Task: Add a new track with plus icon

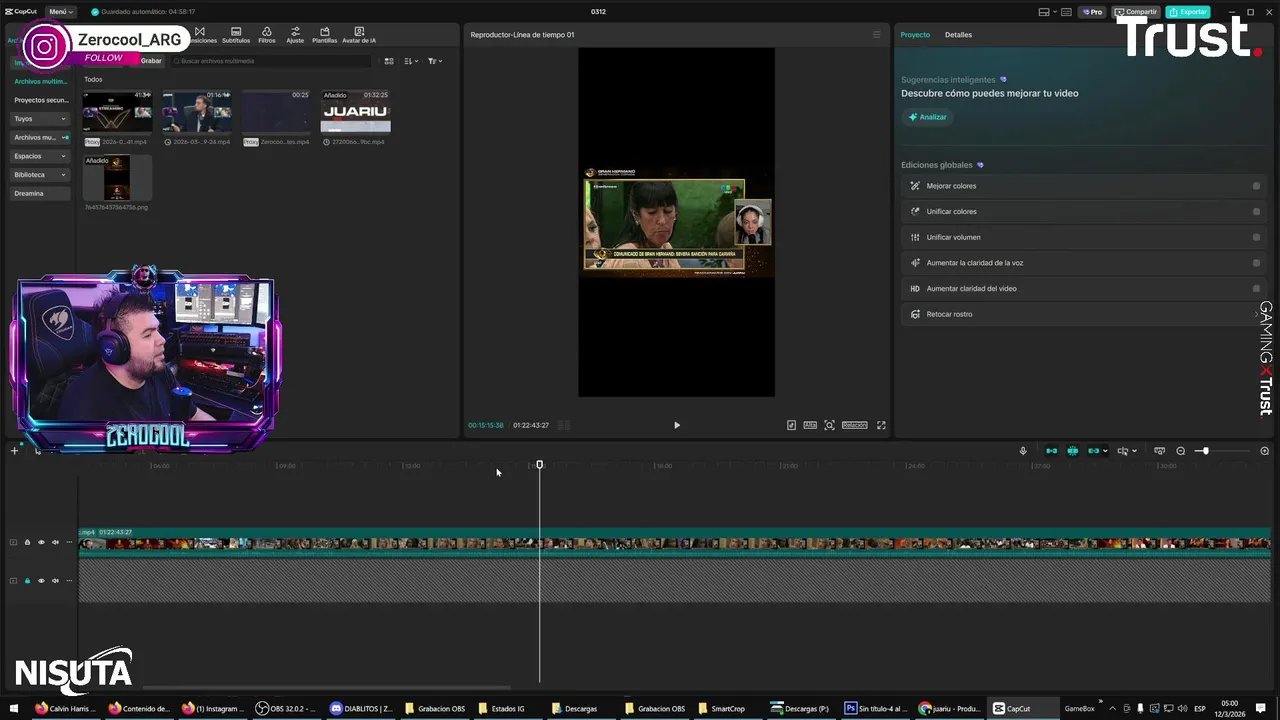Action: point(14,451)
